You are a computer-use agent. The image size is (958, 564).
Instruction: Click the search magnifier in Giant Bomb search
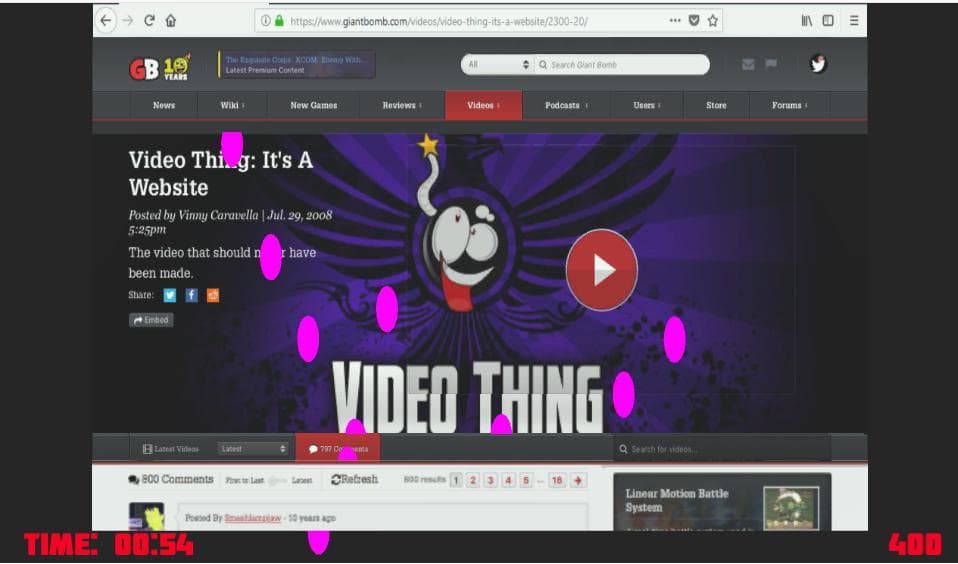[x=543, y=65]
